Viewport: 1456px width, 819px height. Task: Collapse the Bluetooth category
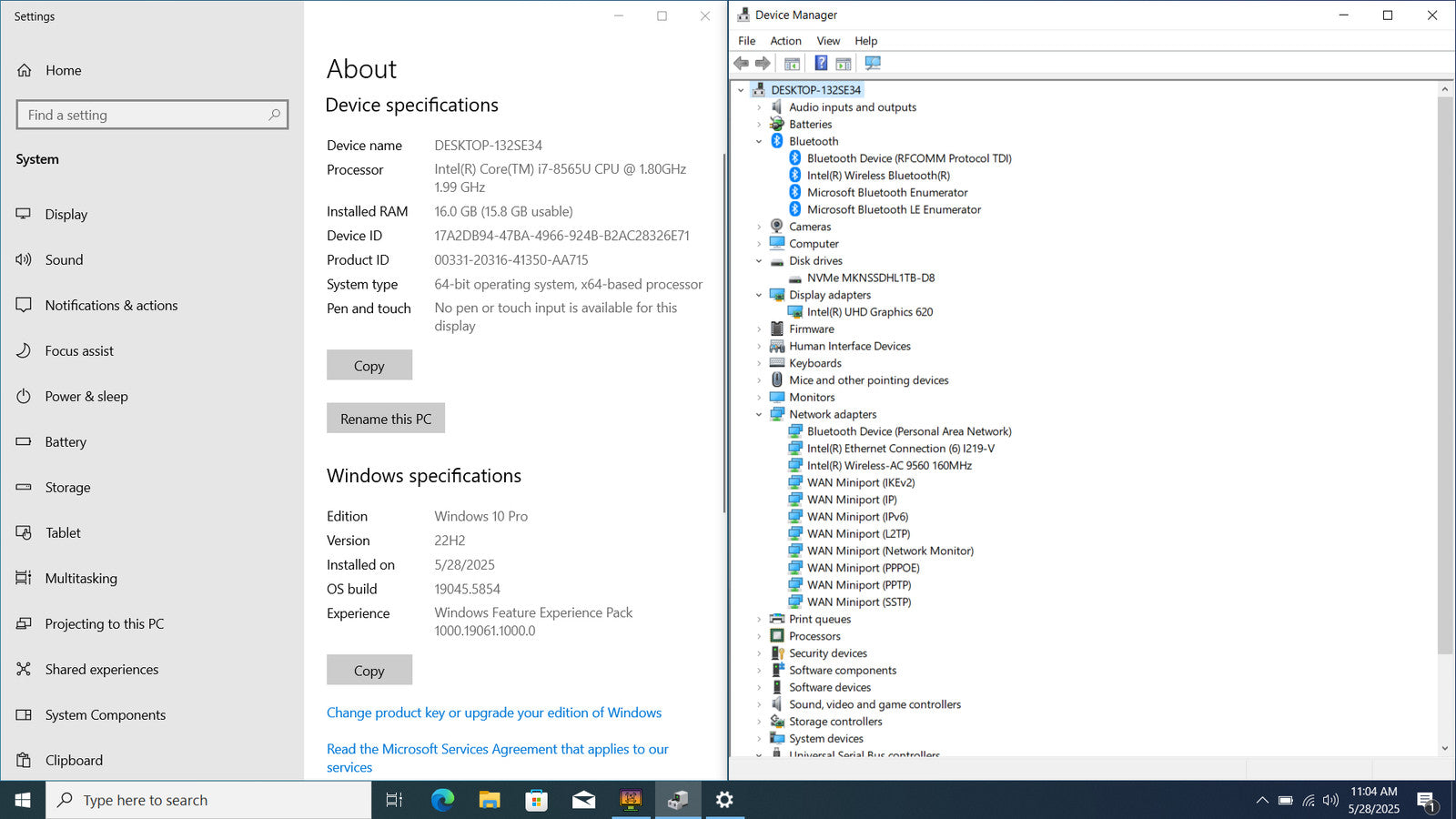(759, 141)
